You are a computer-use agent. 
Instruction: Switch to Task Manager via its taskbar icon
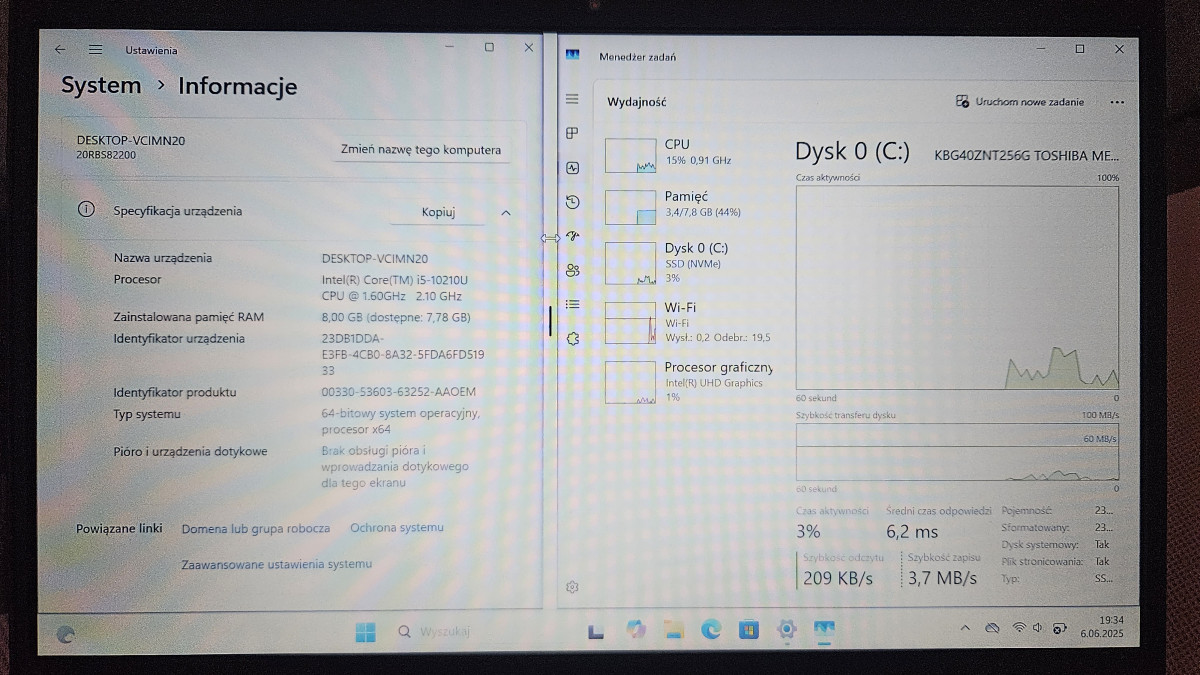824,629
